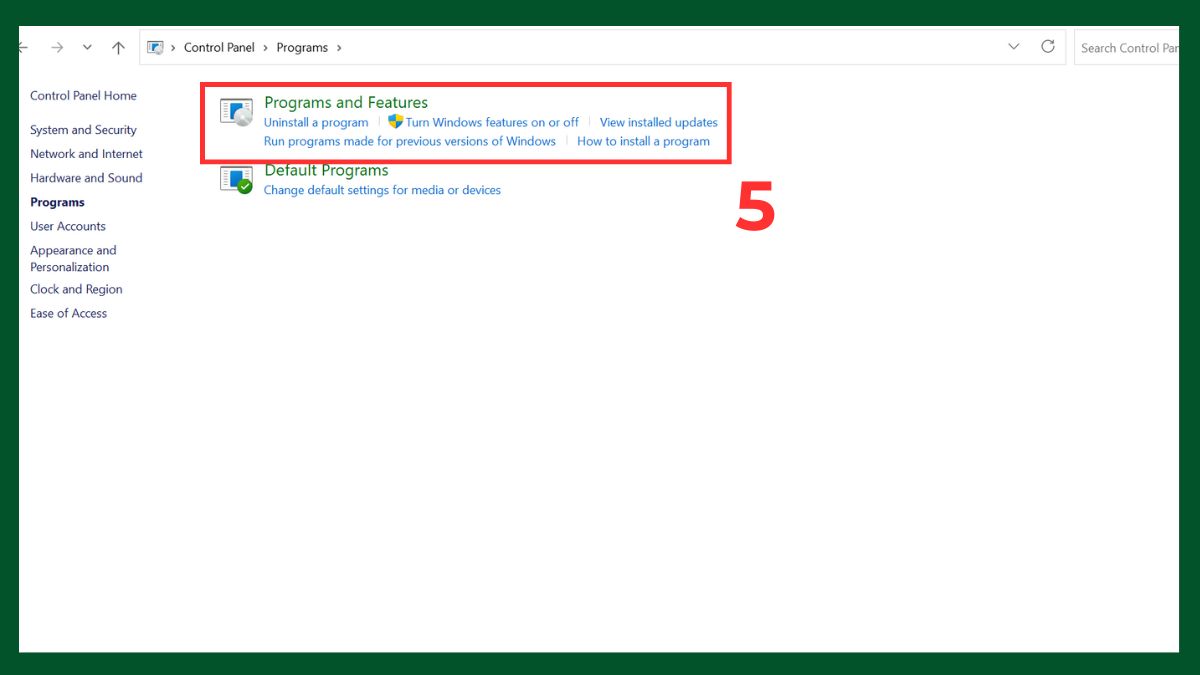Select Programs in the left sidebar
The height and width of the screenshot is (675, 1200).
pos(57,202)
